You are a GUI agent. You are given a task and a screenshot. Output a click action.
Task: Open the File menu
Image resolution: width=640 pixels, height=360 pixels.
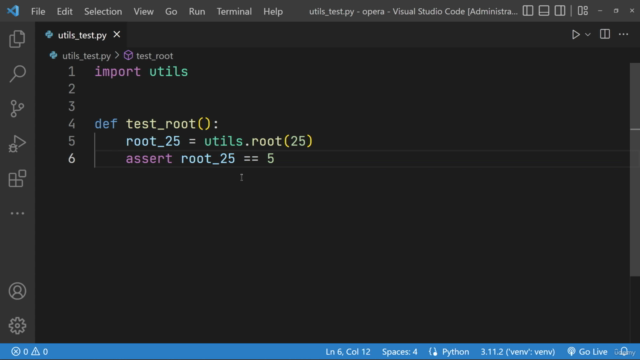tap(38, 11)
